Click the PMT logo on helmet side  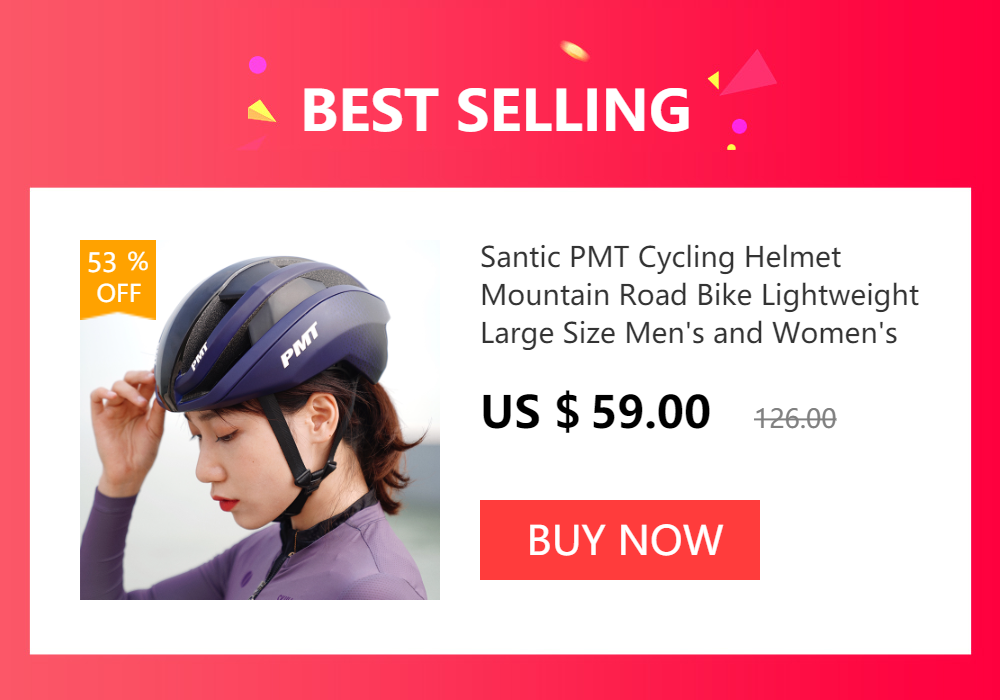300,345
